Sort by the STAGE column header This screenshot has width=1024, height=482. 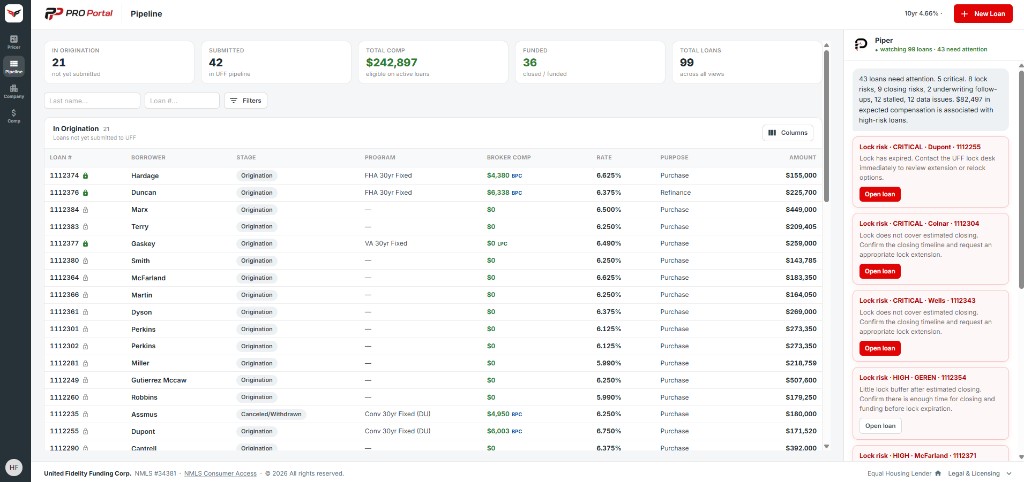click(246, 157)
